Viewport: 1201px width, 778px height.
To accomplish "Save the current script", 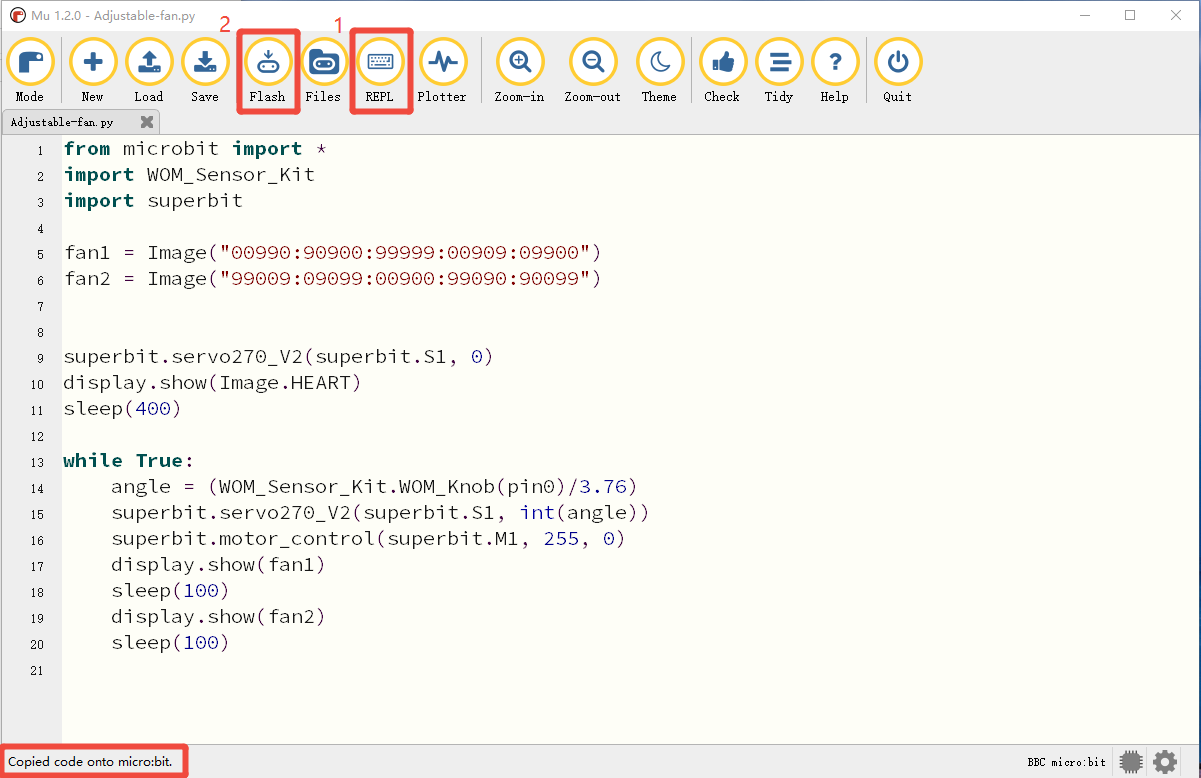I will pyautogui.click(x=205, y=71).
